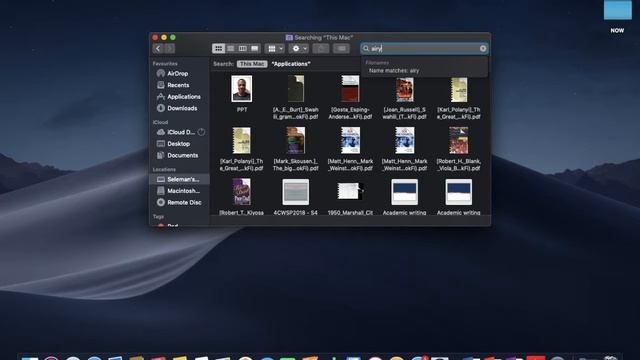Go back in Finder history
This screenshot has height=360, width=640.
coord(158,49)
